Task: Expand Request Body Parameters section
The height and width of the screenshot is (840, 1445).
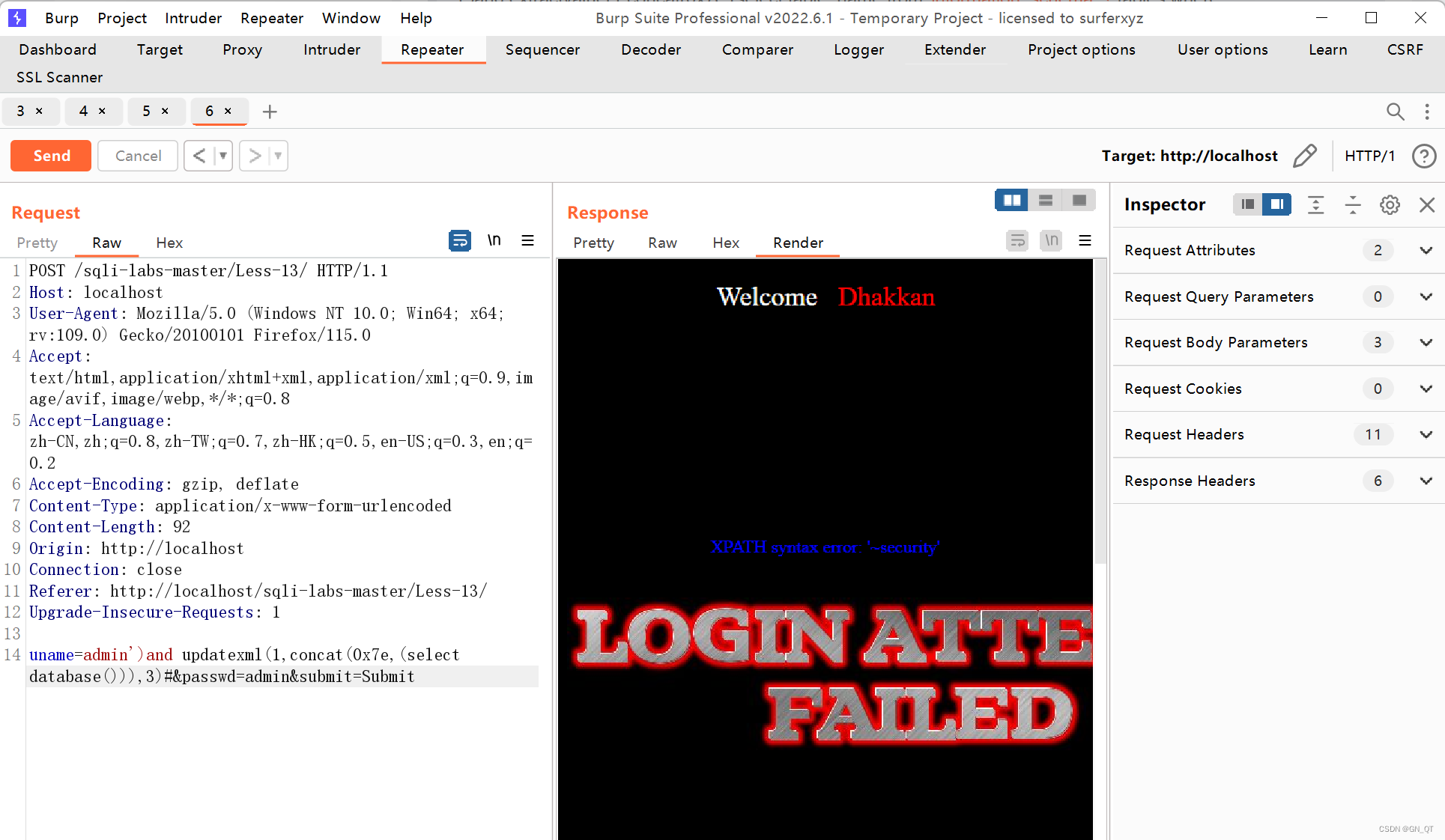Action: click(1426, 342)
